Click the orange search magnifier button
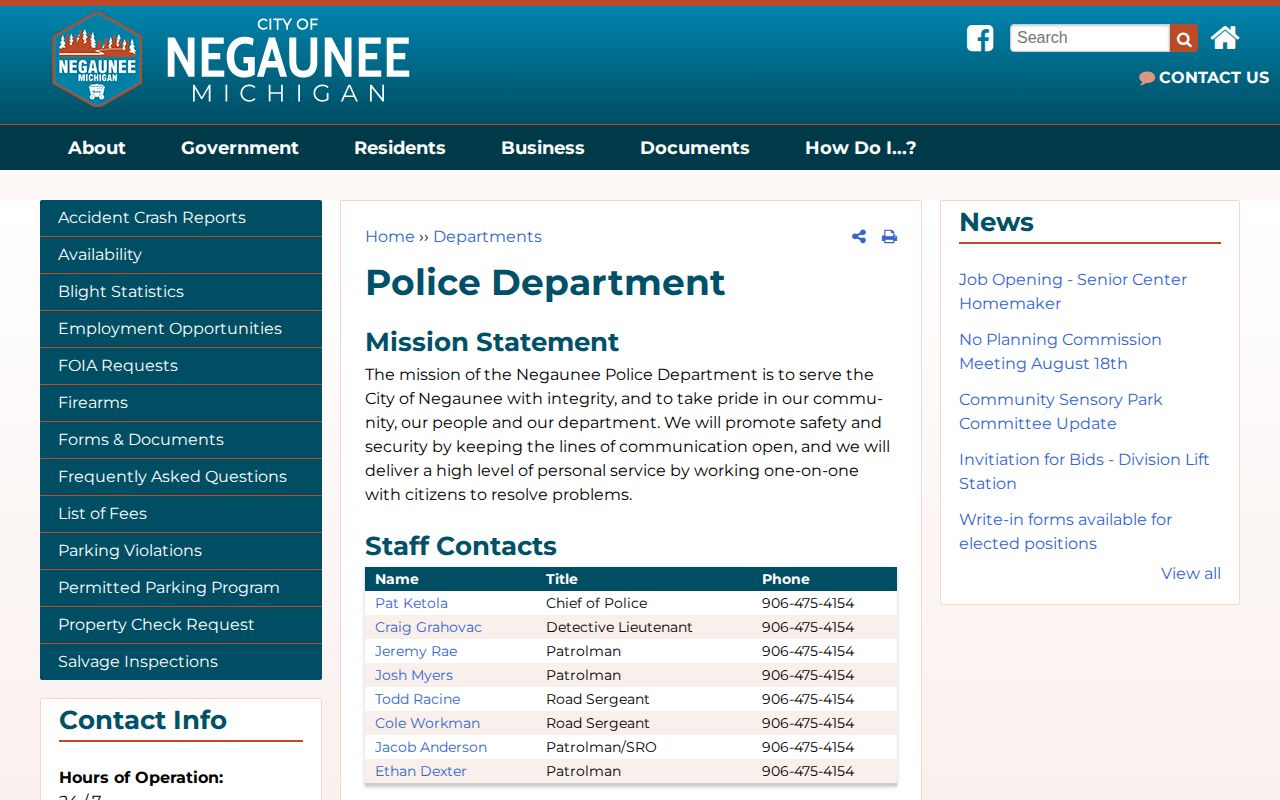The image size is (1280, 800). [1184, 38]
